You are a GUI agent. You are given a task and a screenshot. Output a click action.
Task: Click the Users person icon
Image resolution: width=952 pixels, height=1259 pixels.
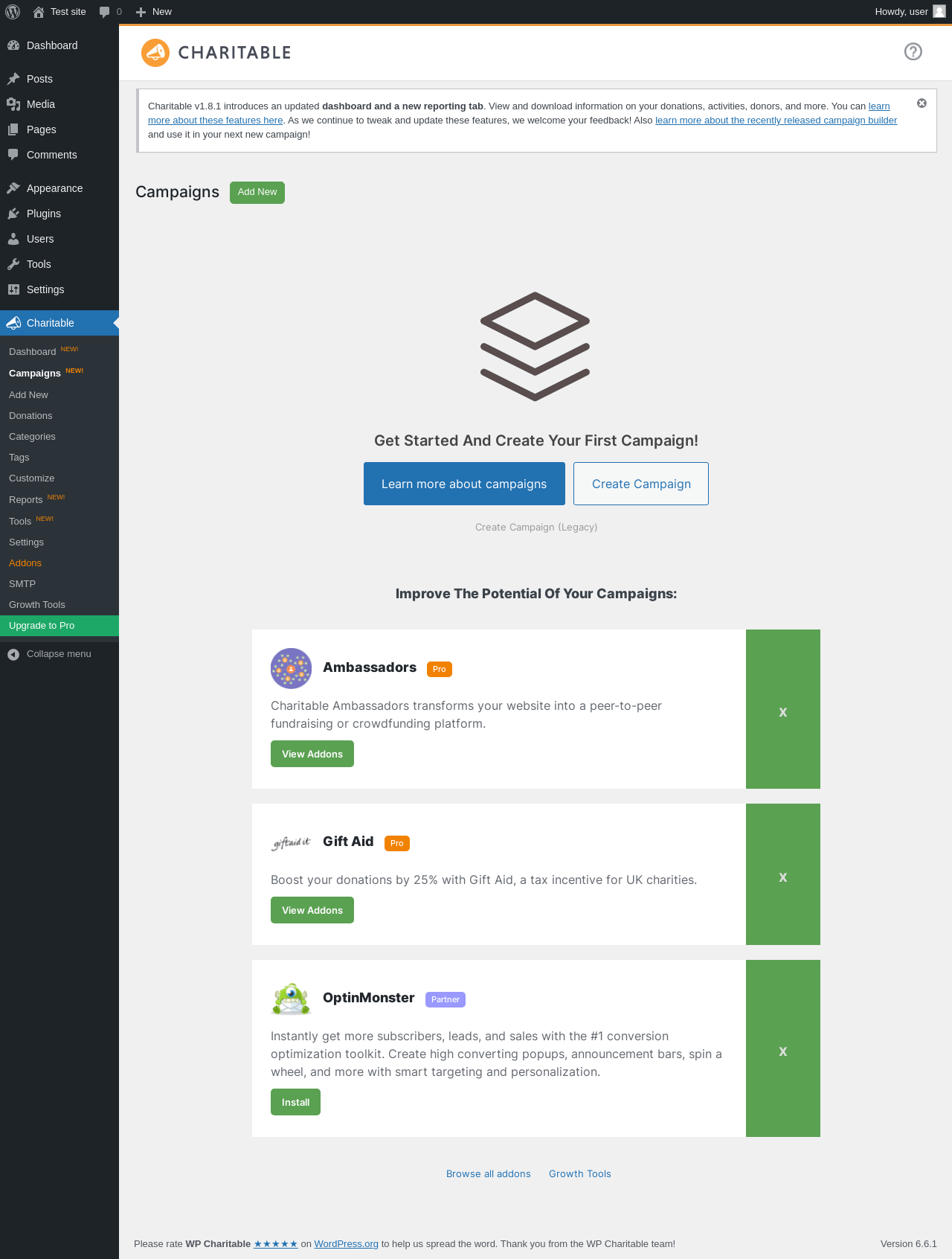tap(13, 239)
